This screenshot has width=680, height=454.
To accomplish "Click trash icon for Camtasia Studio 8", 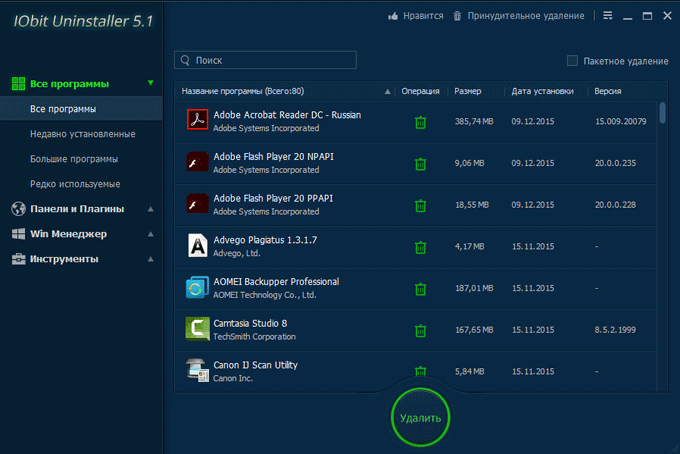I will [420, 330].
